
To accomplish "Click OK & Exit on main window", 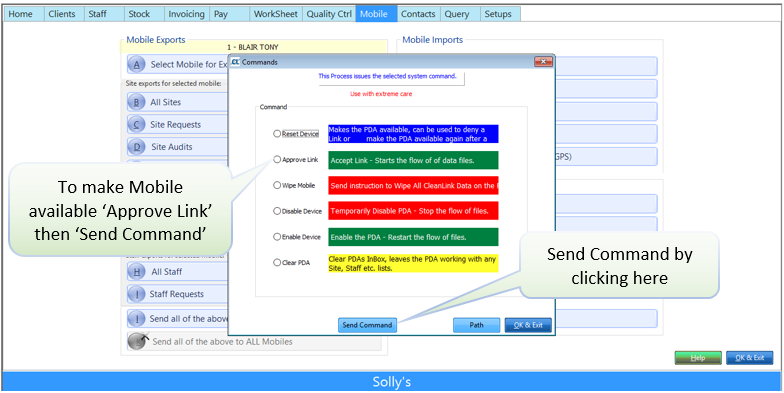I will coord(750,358).
